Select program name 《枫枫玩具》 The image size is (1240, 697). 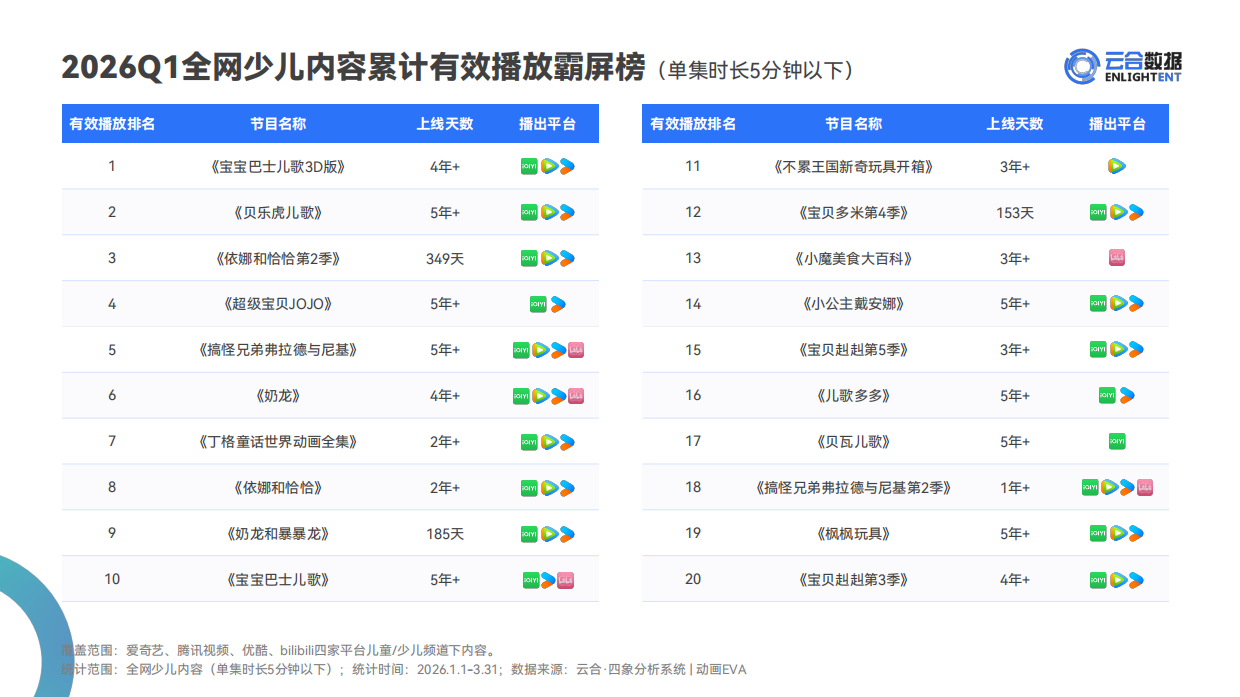[853, 534]
